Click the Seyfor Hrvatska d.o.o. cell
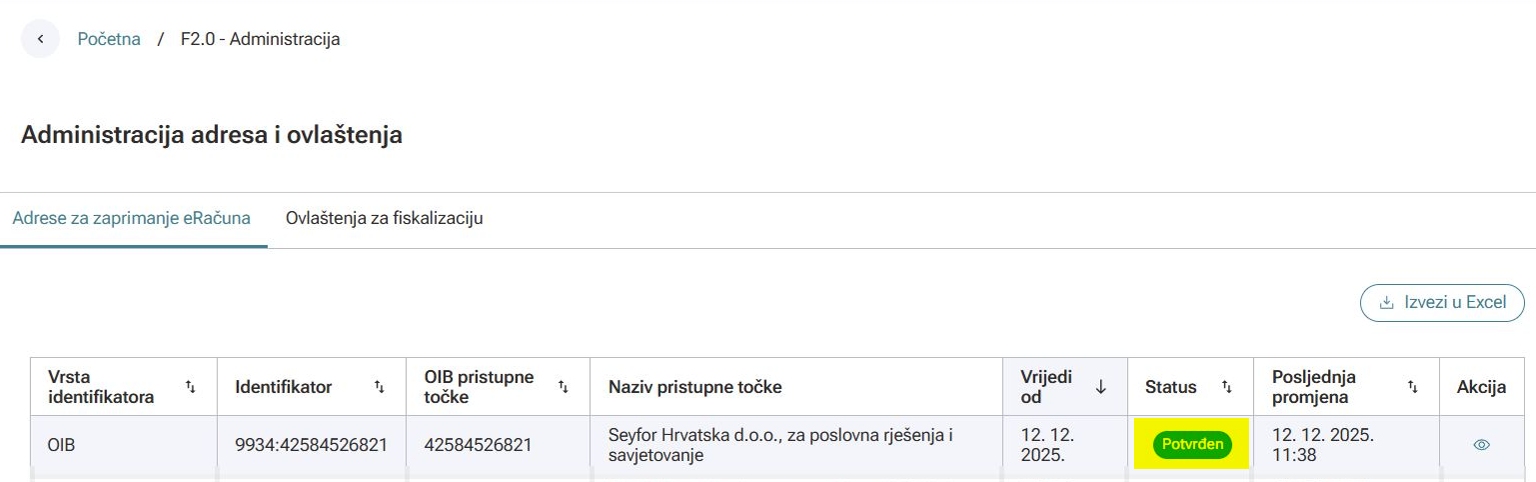The width and height of the screenshot is (1536, 482). 780,445
